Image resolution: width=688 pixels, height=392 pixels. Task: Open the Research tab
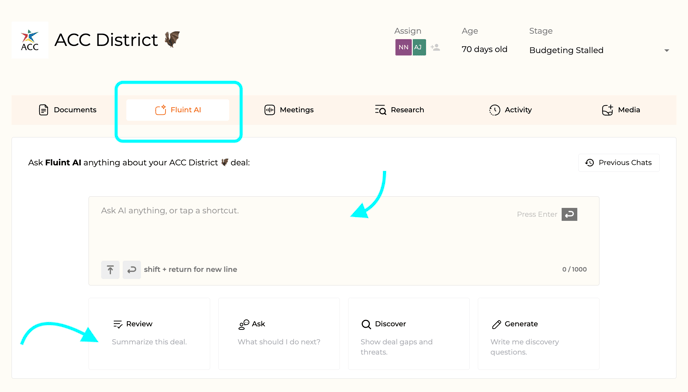399,110
